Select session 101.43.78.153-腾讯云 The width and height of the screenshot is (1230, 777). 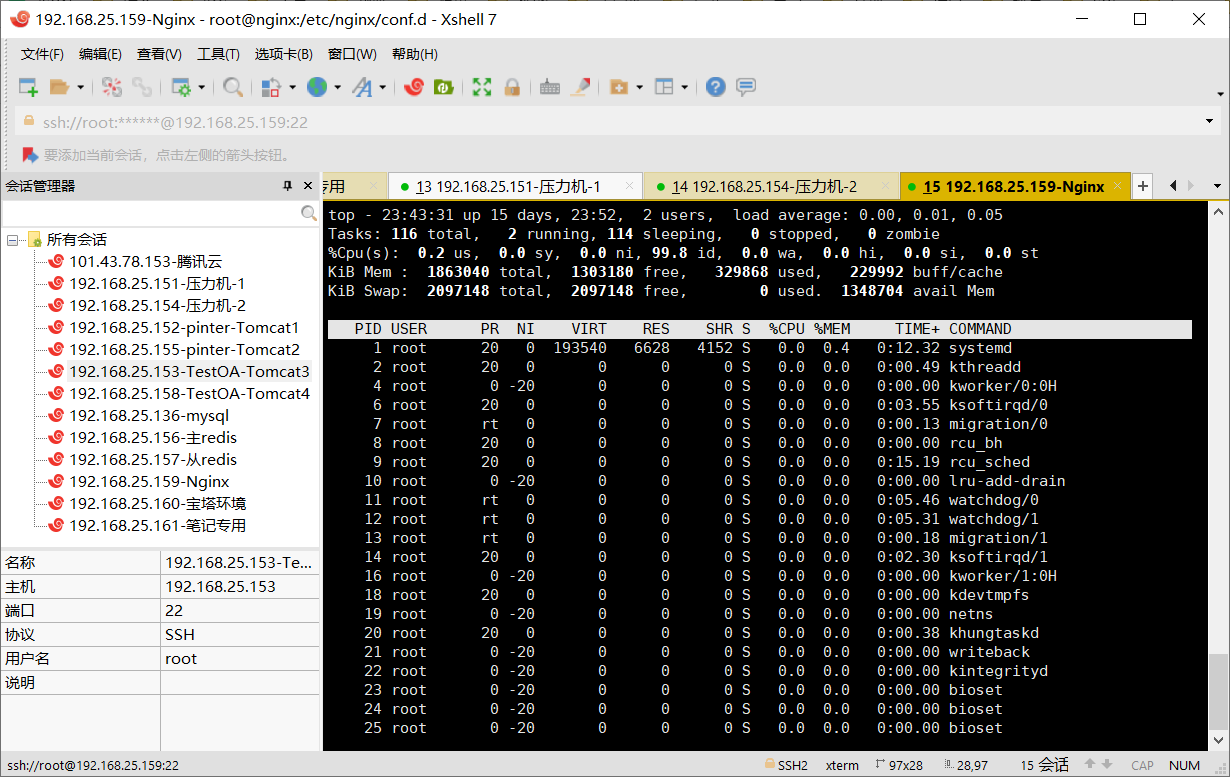145,262
